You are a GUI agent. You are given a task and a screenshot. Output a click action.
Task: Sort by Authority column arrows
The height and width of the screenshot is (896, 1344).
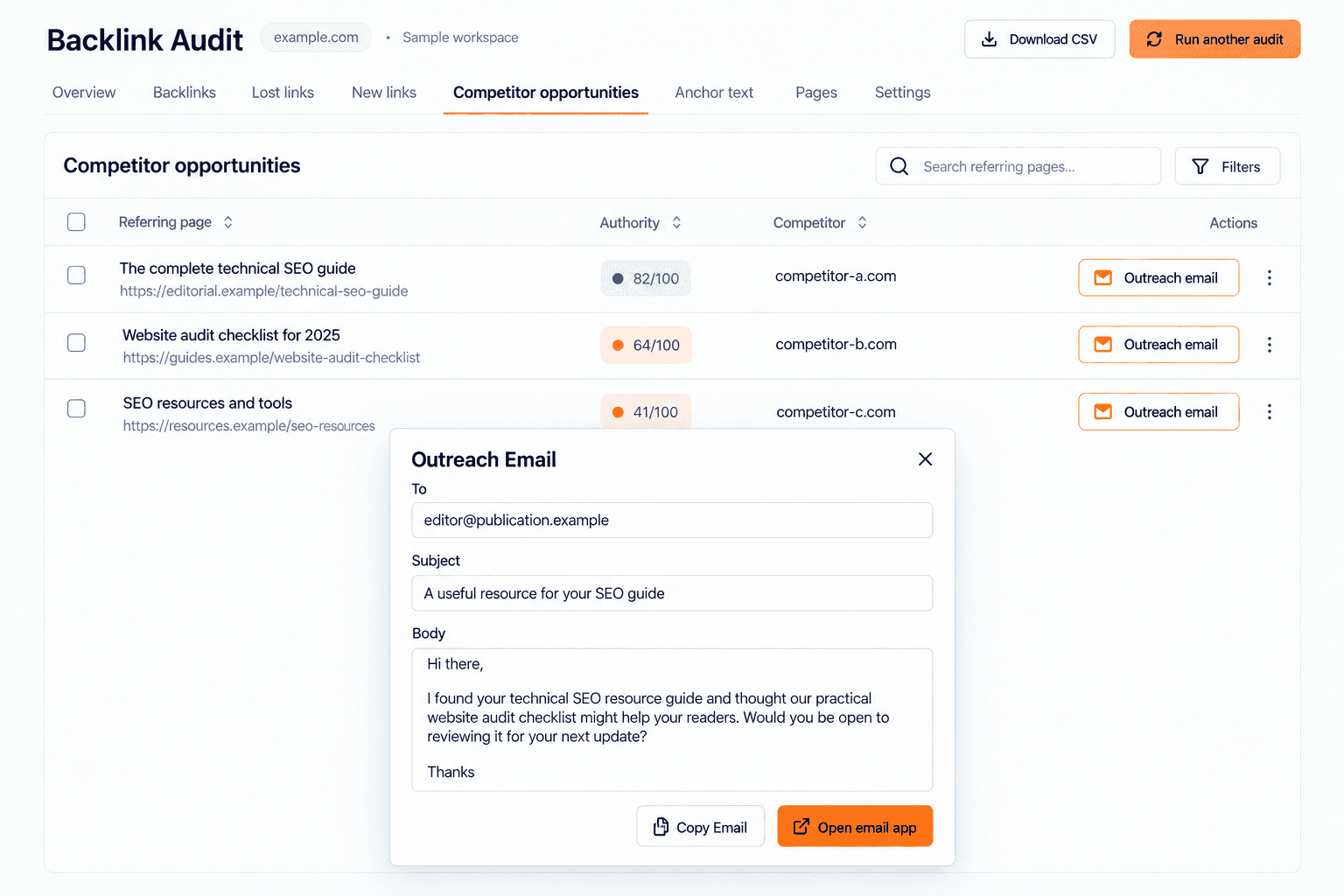point(676,223)
